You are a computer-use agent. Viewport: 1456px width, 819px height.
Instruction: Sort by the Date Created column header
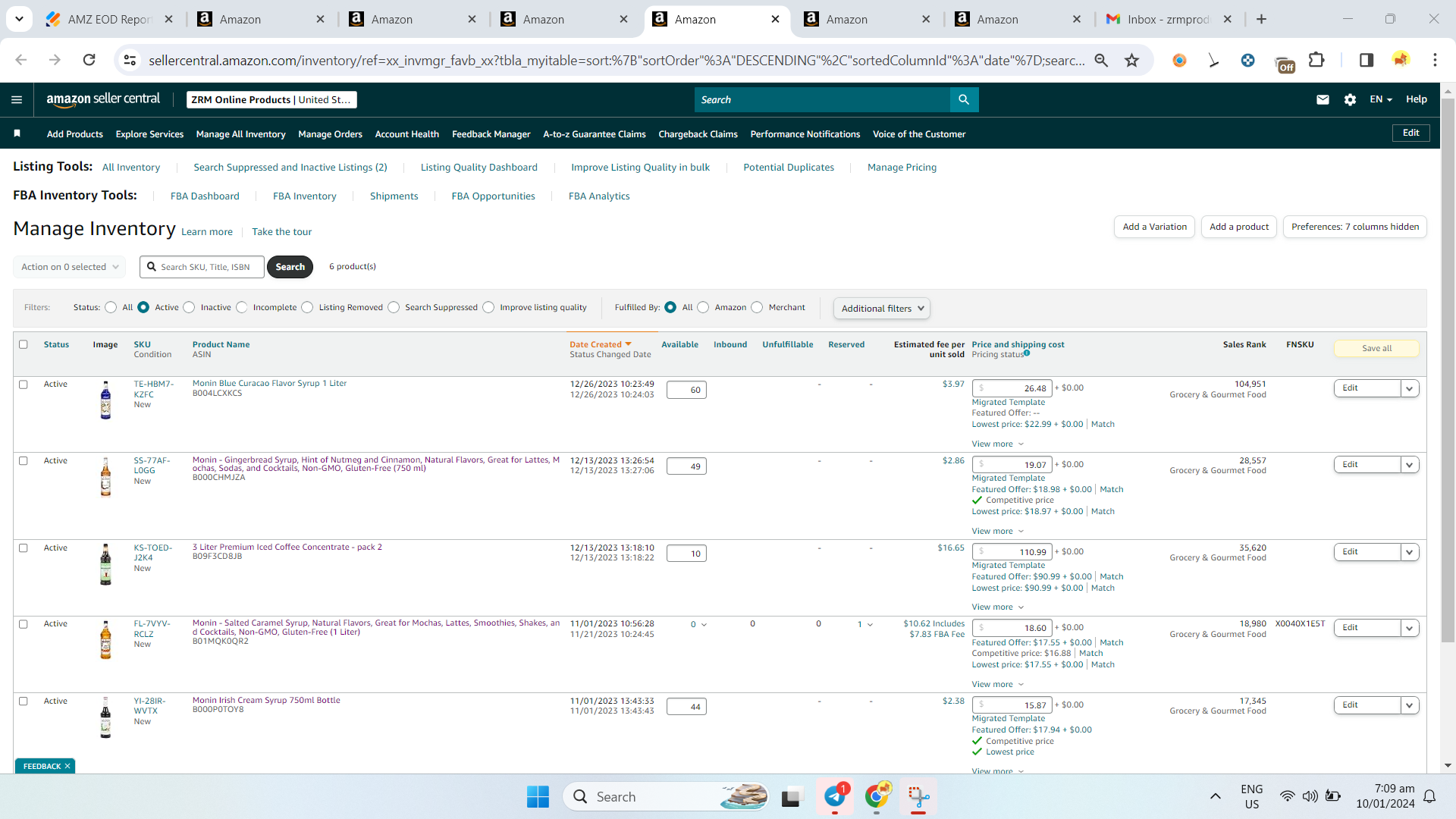click(x=600, y=344)
